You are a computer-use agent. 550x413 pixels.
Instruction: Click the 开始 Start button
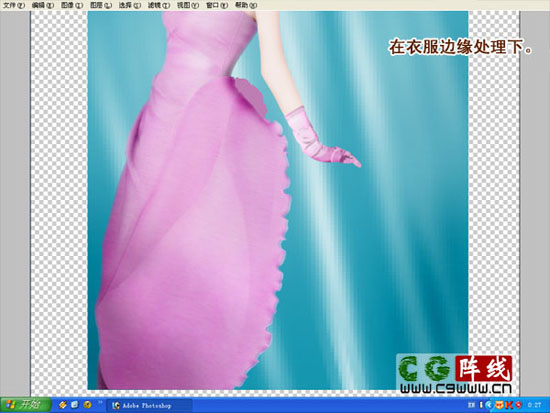click(x=25, y=405)
